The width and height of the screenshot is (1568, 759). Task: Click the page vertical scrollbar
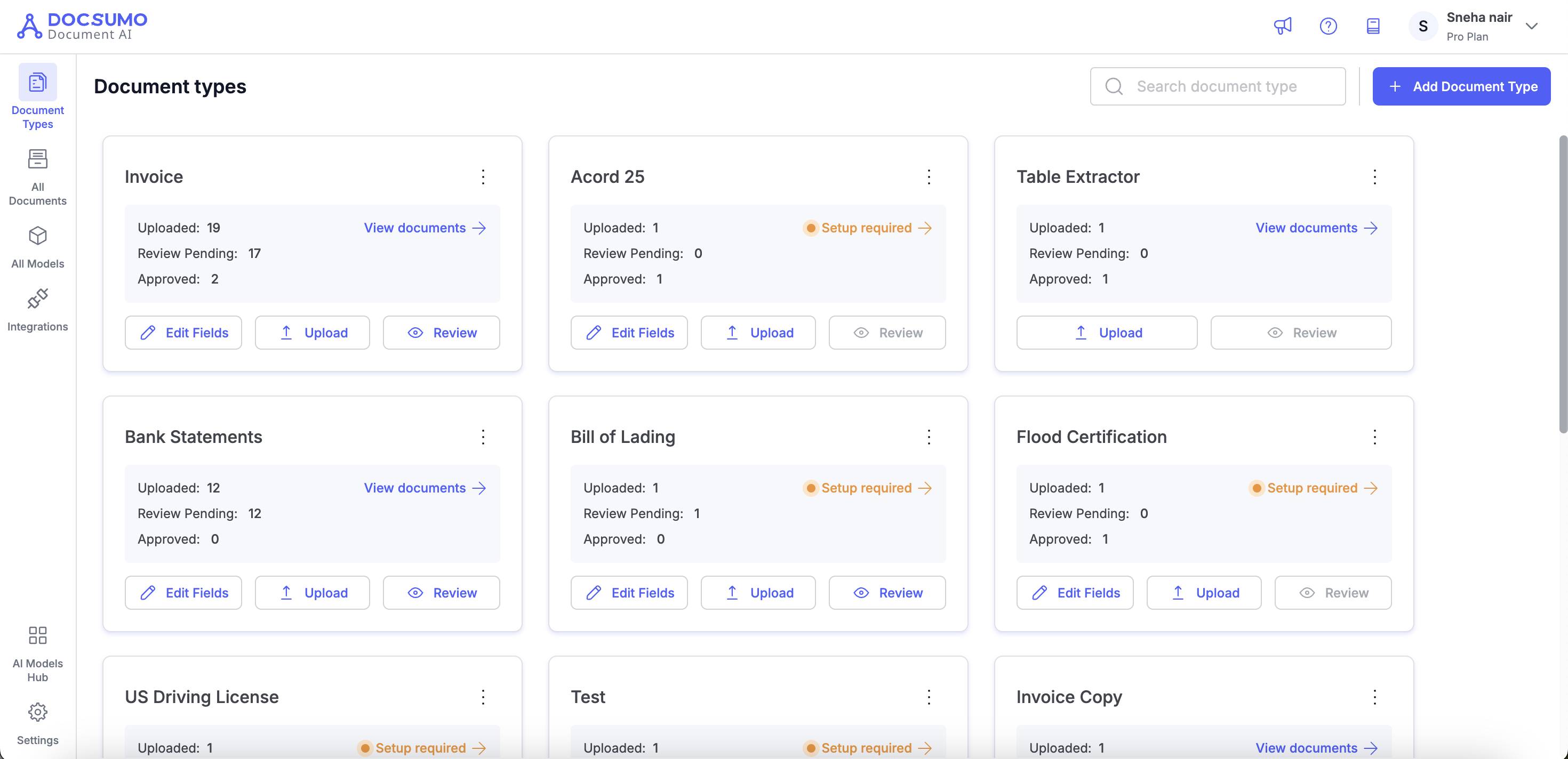tap(1563, 284)
